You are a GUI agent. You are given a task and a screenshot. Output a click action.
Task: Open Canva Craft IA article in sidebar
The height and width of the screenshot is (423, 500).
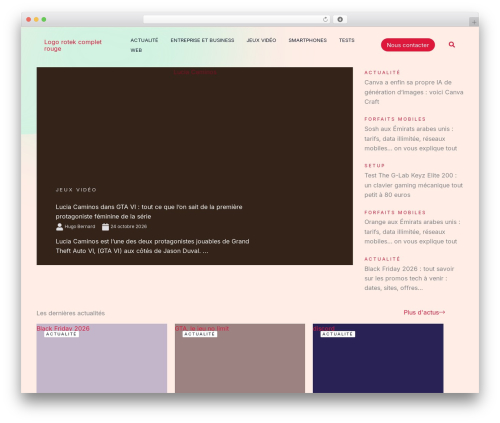(414, 92)
